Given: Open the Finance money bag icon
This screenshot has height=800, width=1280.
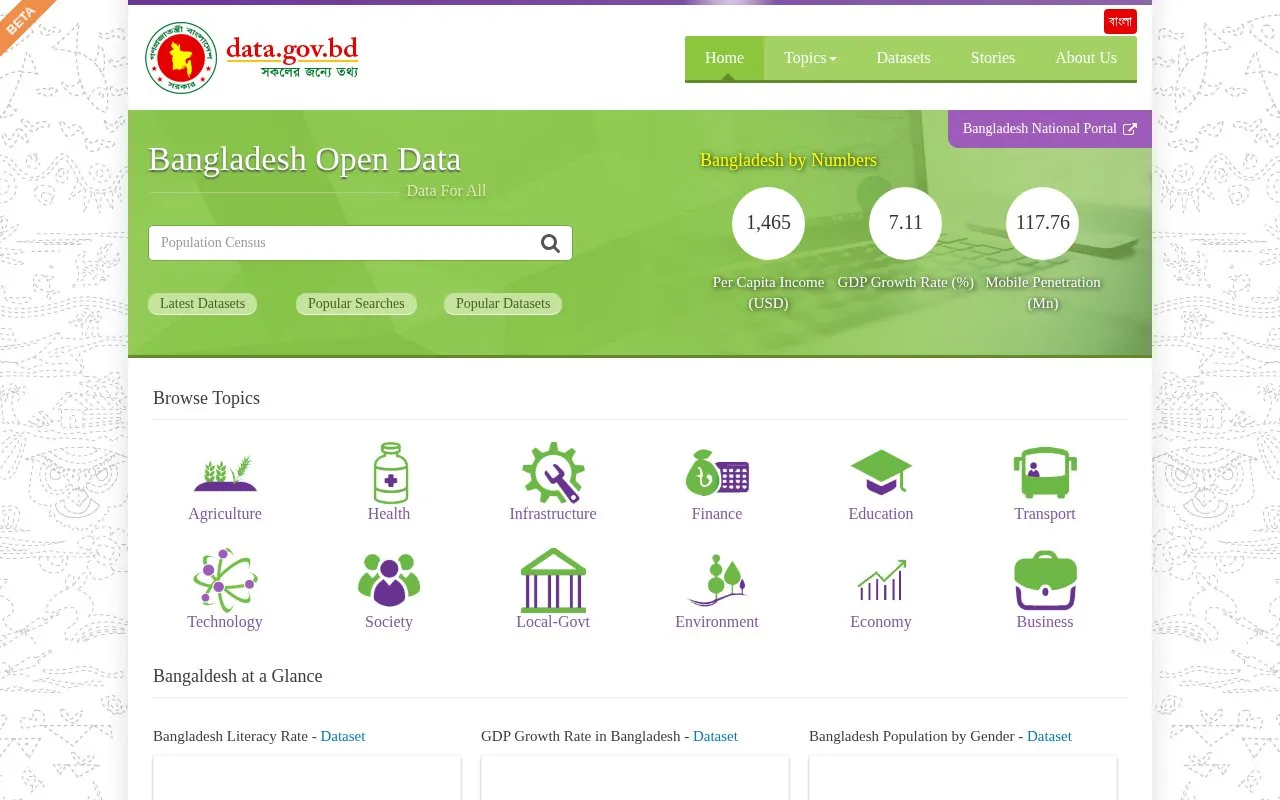Looking at the screenshot, I should tap(717, 473).
